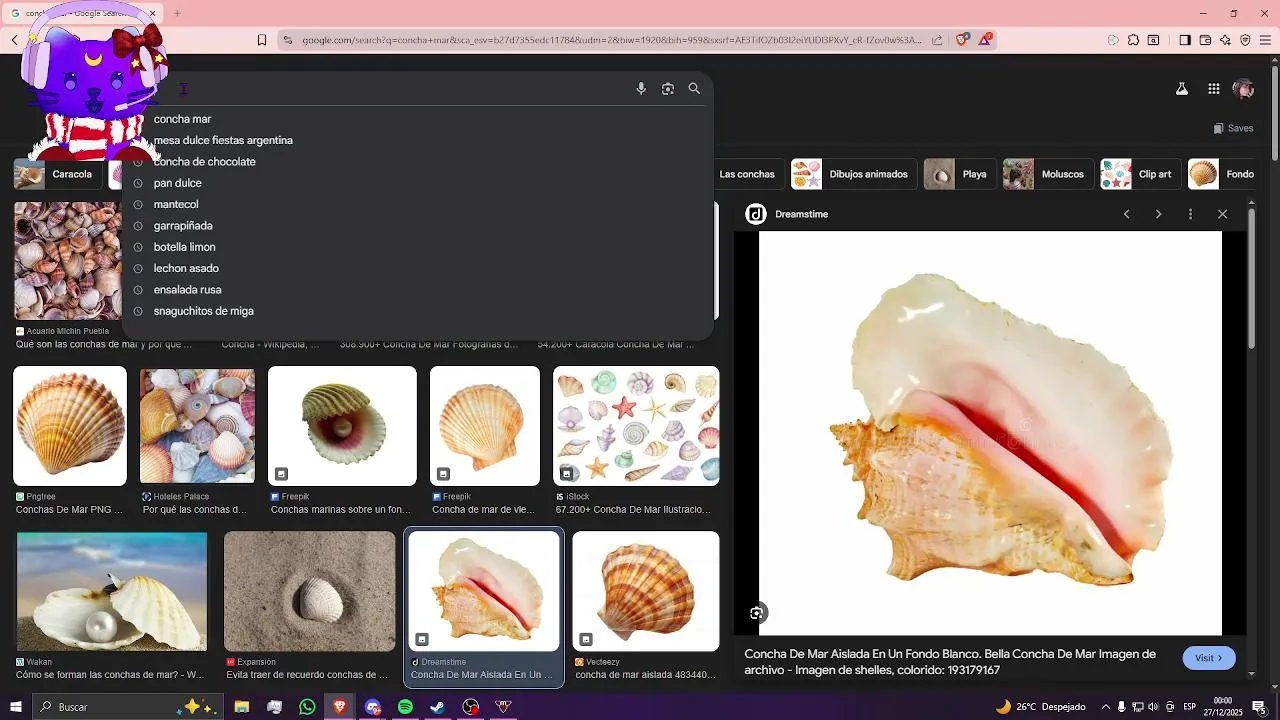Viewport: 1280px width, 720px height.
Task: Search inside image with Lens overlay
Action: [757, 613]
